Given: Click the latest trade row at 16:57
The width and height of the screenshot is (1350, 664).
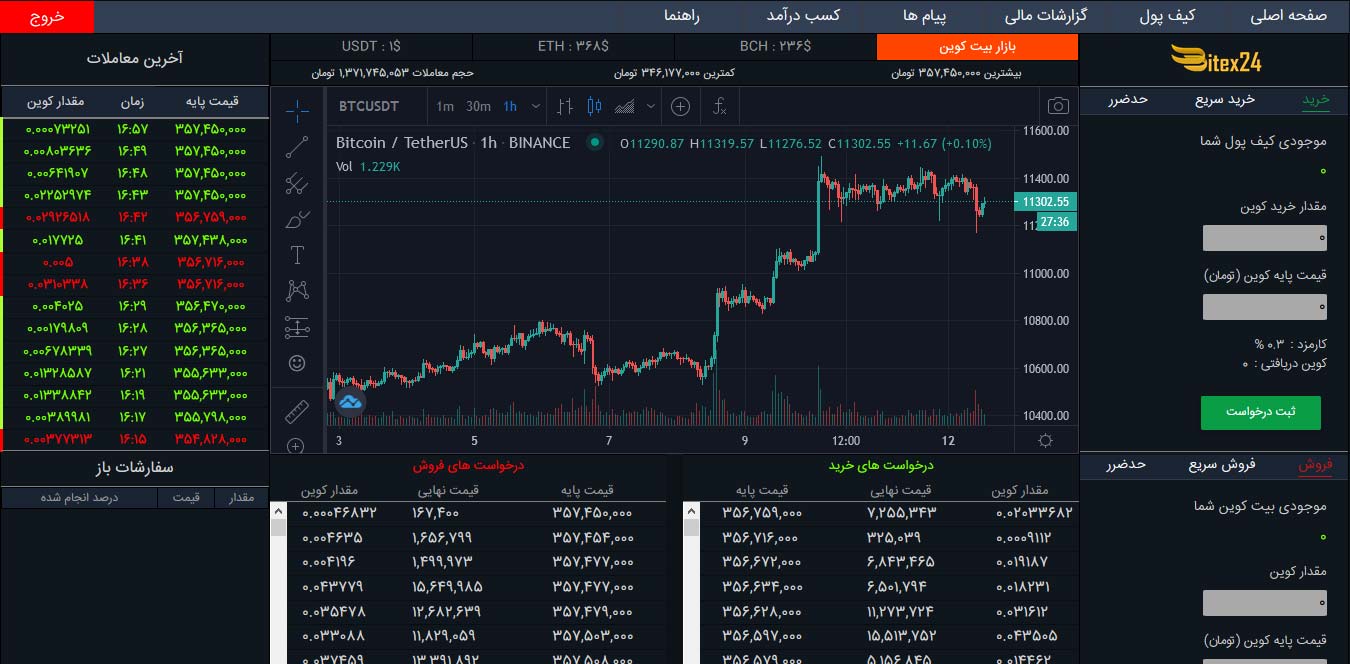Looking at the screenshot, I should [136, 129].
